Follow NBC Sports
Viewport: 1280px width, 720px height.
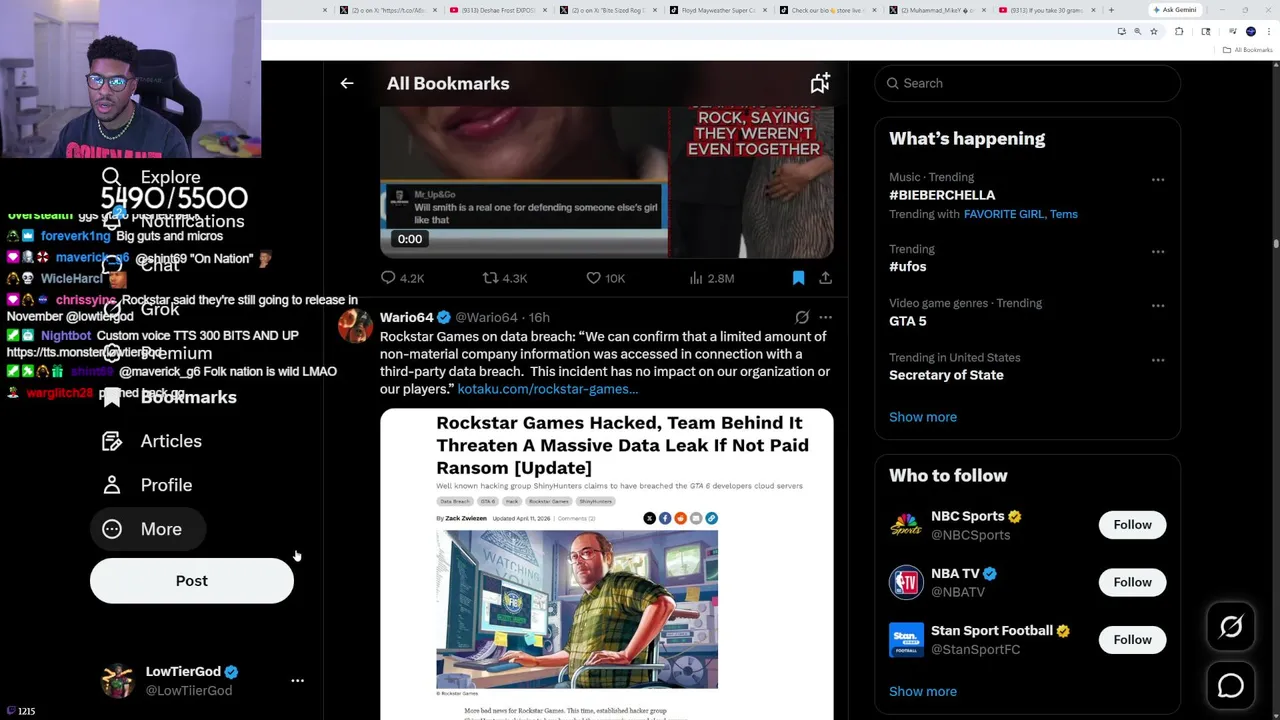pos(1132,525)
